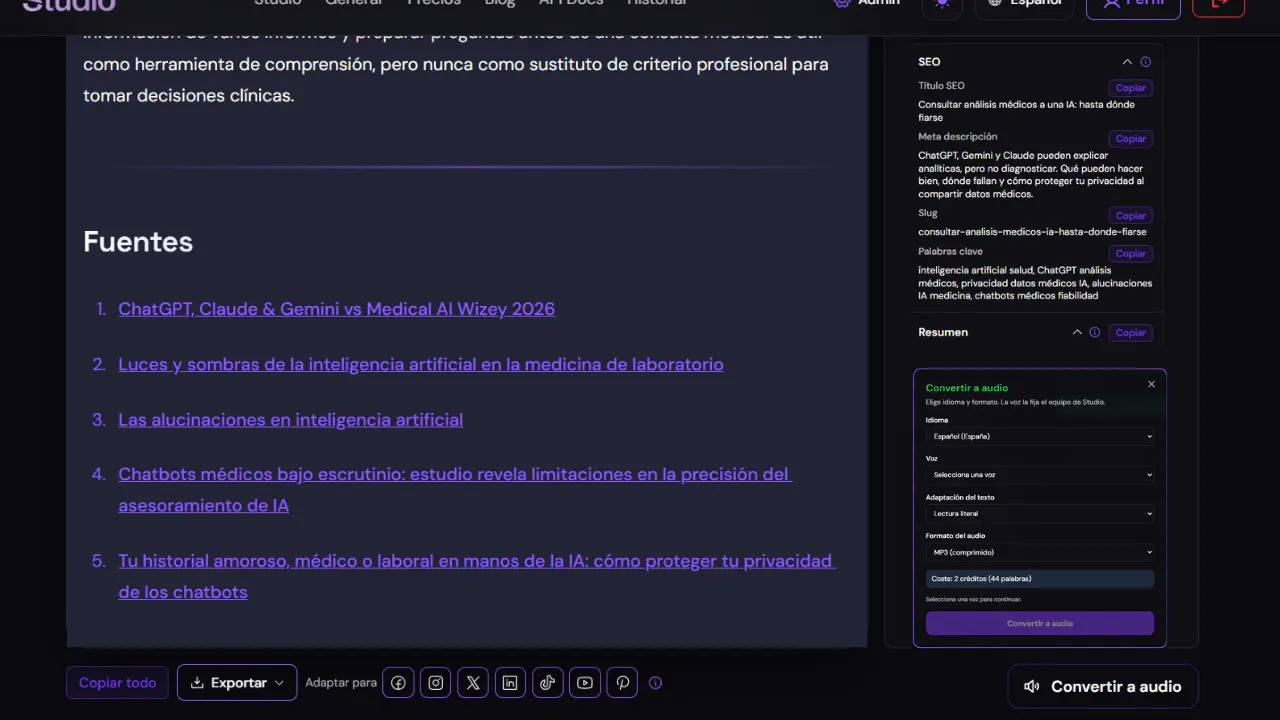Image resolution: width=1280 pixels, height=720 pixels.
Task: Open the Las alucinaciones en inteligencia artificial link
Action: (x=290, y=420)
